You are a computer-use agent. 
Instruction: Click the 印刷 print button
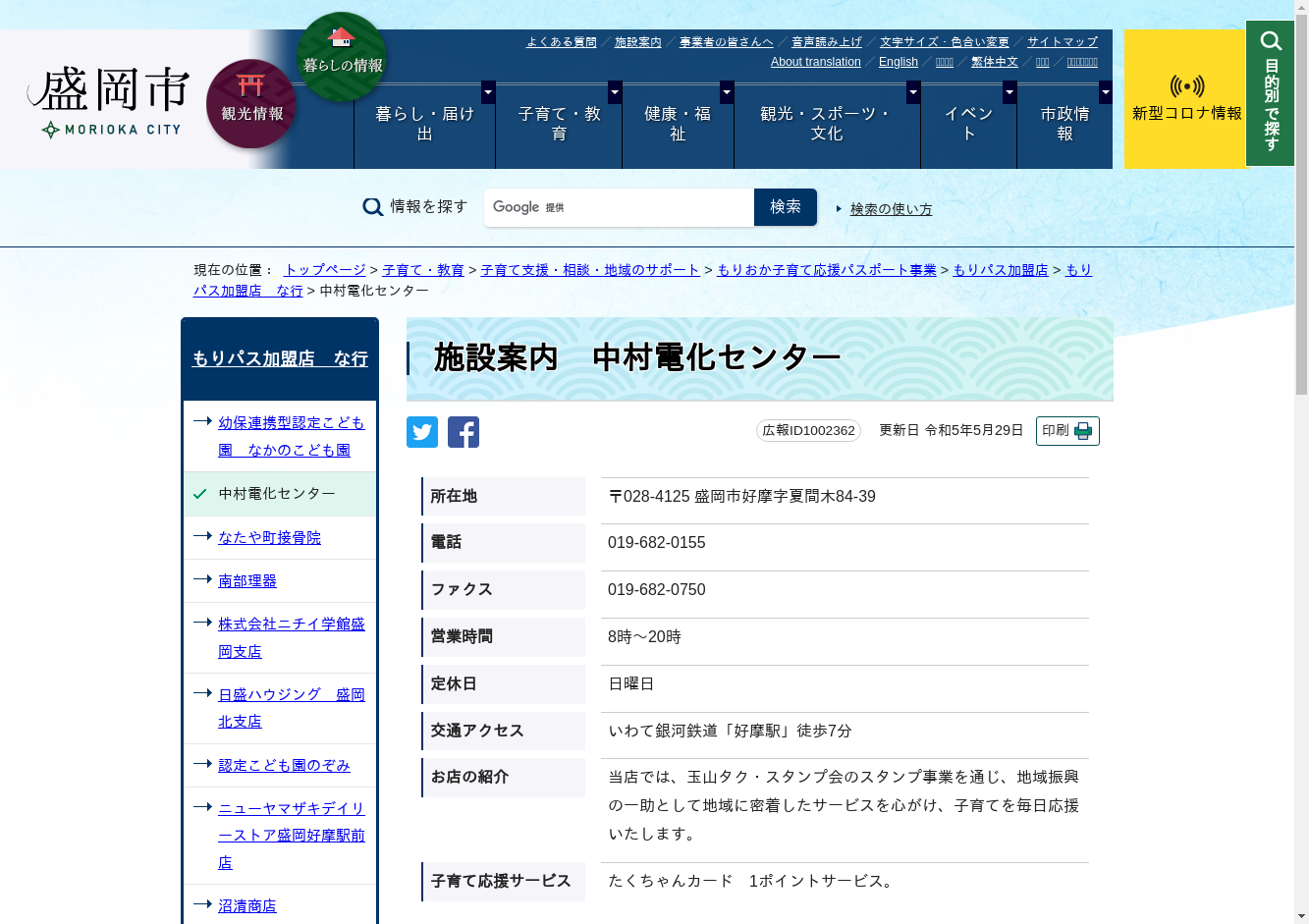tap(1067, 431)
